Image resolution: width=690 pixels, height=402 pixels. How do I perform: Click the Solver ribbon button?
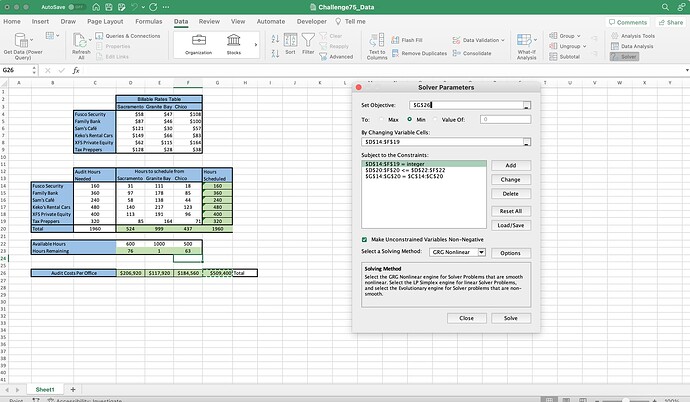click(624, 56)
